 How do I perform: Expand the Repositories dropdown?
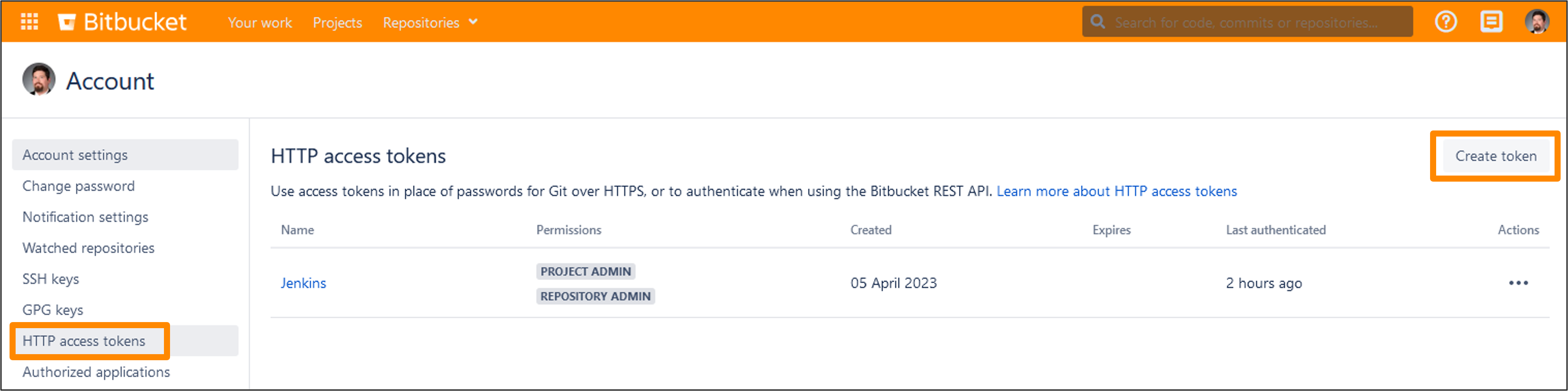[430, 23]
